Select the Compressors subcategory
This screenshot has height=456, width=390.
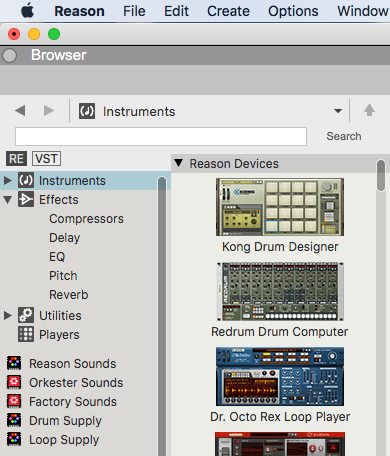86,219
